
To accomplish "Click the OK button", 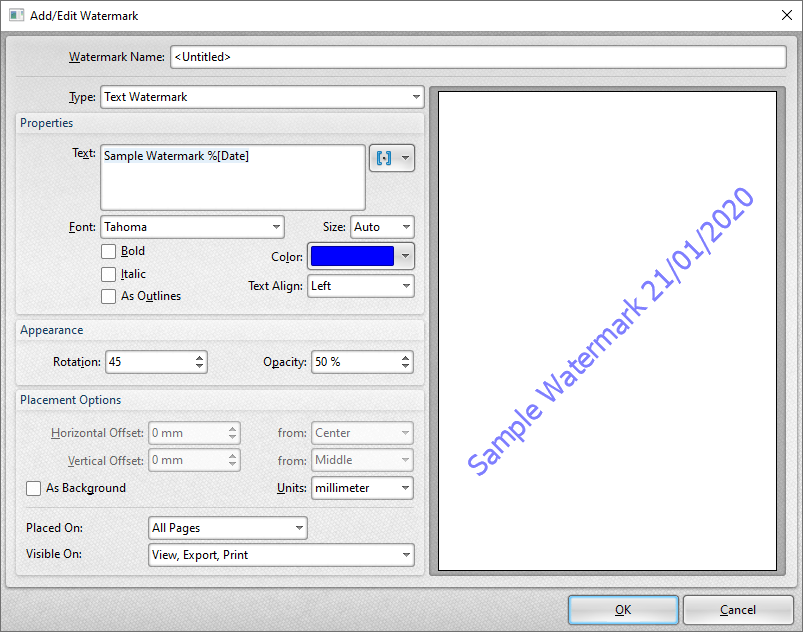I will [623, 610].
